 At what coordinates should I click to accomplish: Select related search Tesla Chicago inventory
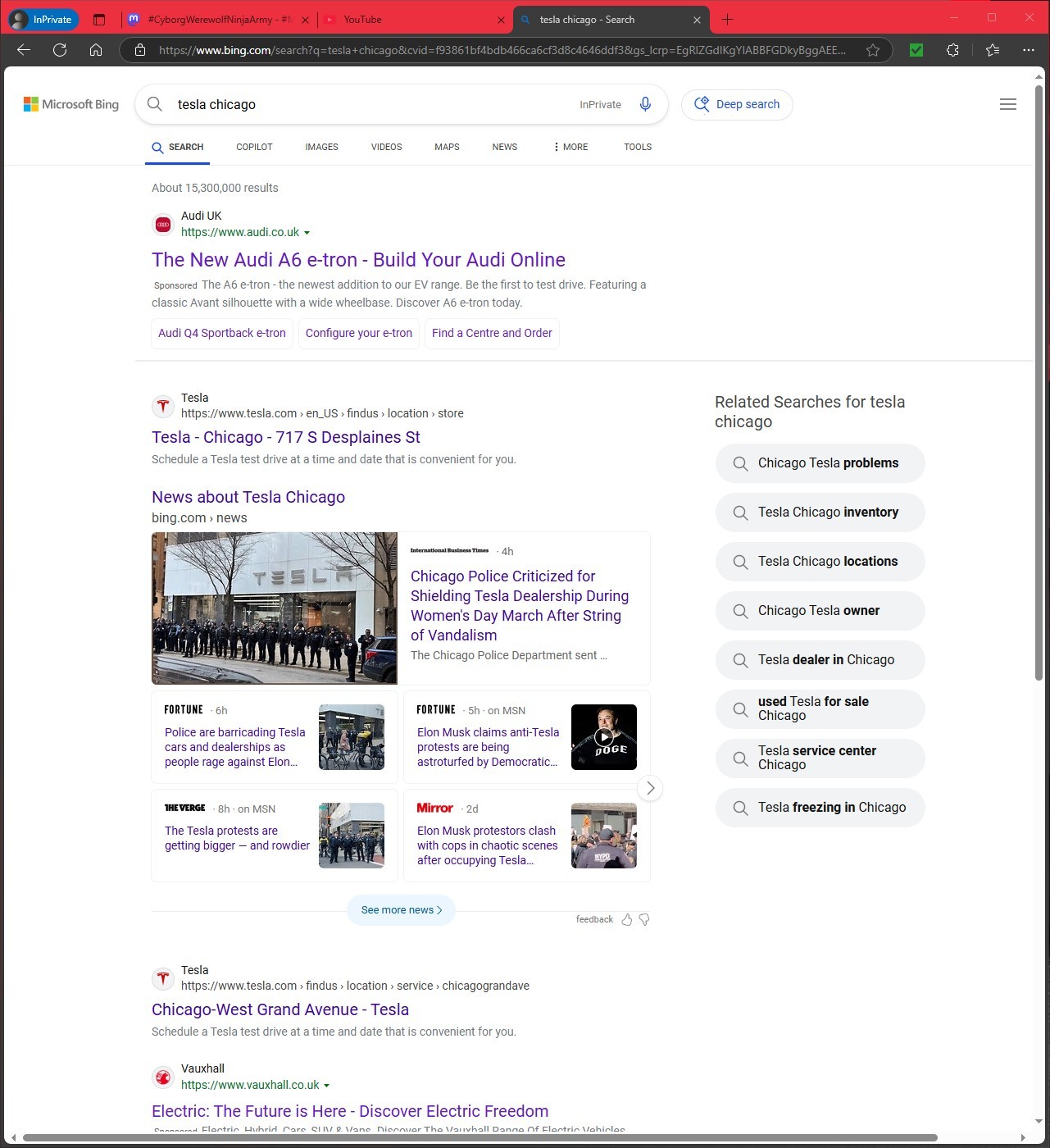820,512
